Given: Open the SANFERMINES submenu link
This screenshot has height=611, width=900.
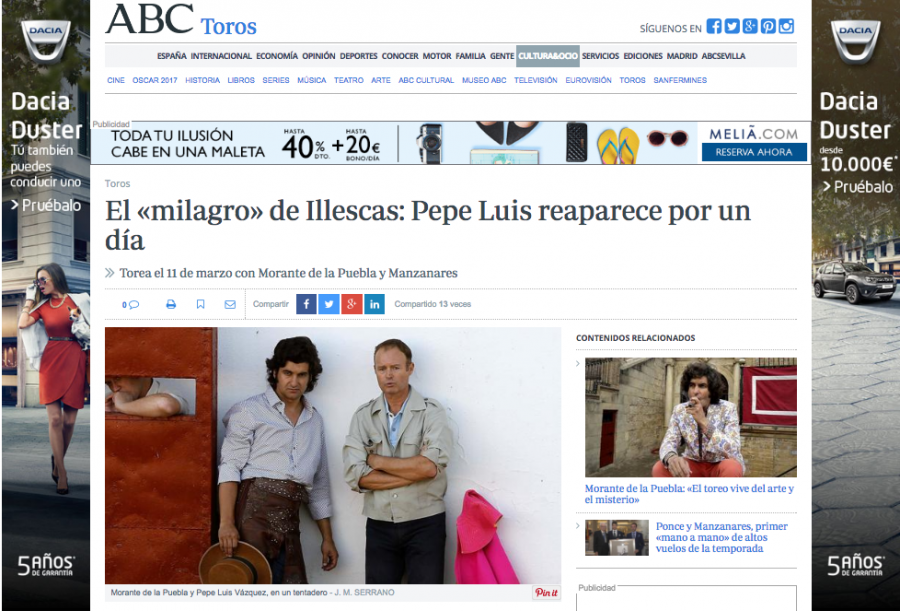Looking at the screenshot, I should [x=680, y=80].
